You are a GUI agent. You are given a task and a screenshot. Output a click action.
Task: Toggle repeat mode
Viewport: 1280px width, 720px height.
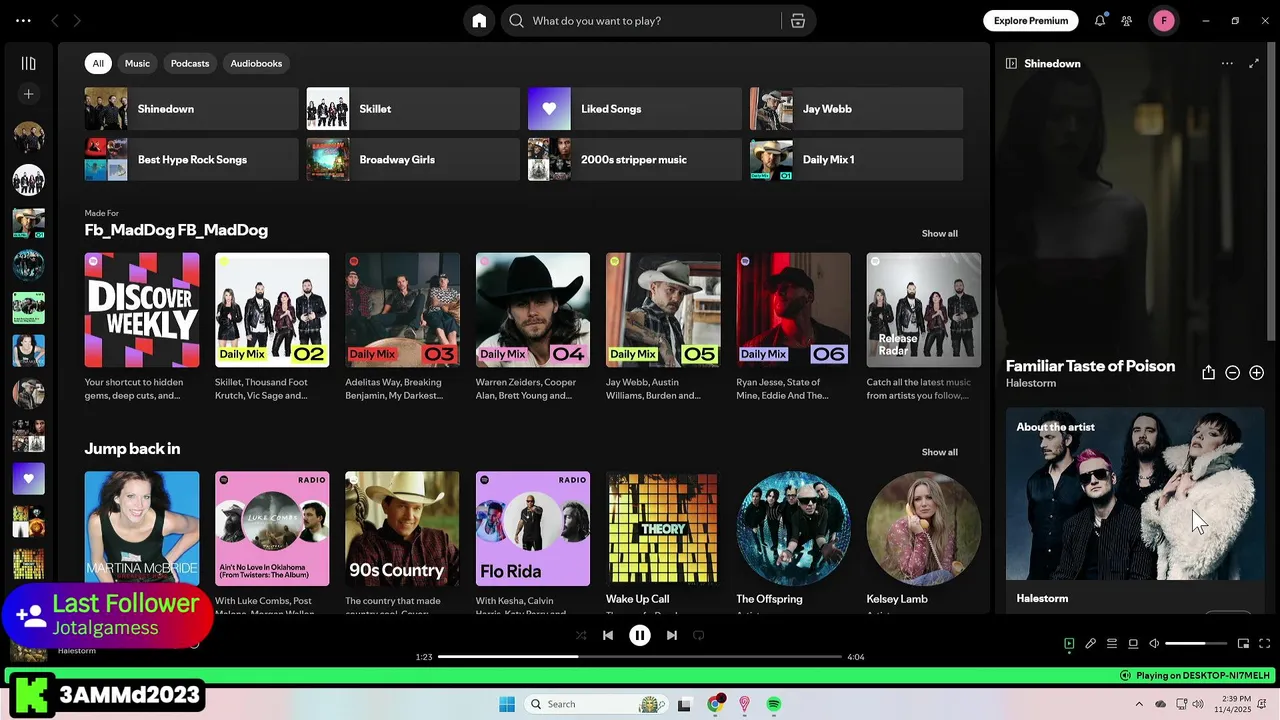699,635
